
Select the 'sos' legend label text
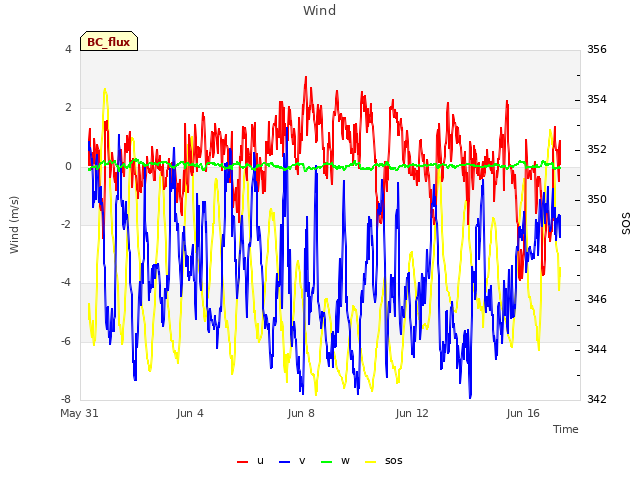(393, 461)
